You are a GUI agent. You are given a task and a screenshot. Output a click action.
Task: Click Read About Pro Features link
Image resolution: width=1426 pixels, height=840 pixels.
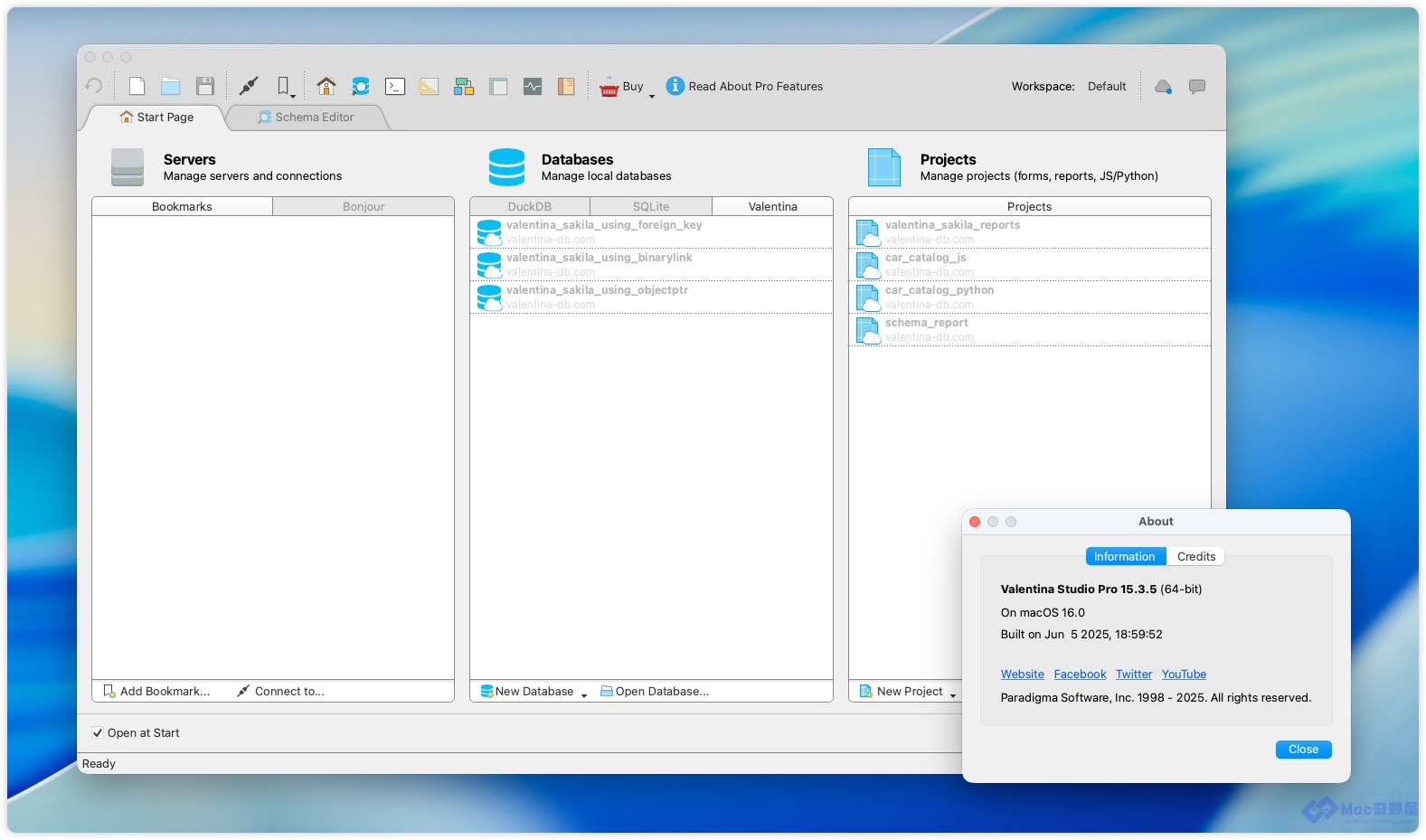pos(744,86)
